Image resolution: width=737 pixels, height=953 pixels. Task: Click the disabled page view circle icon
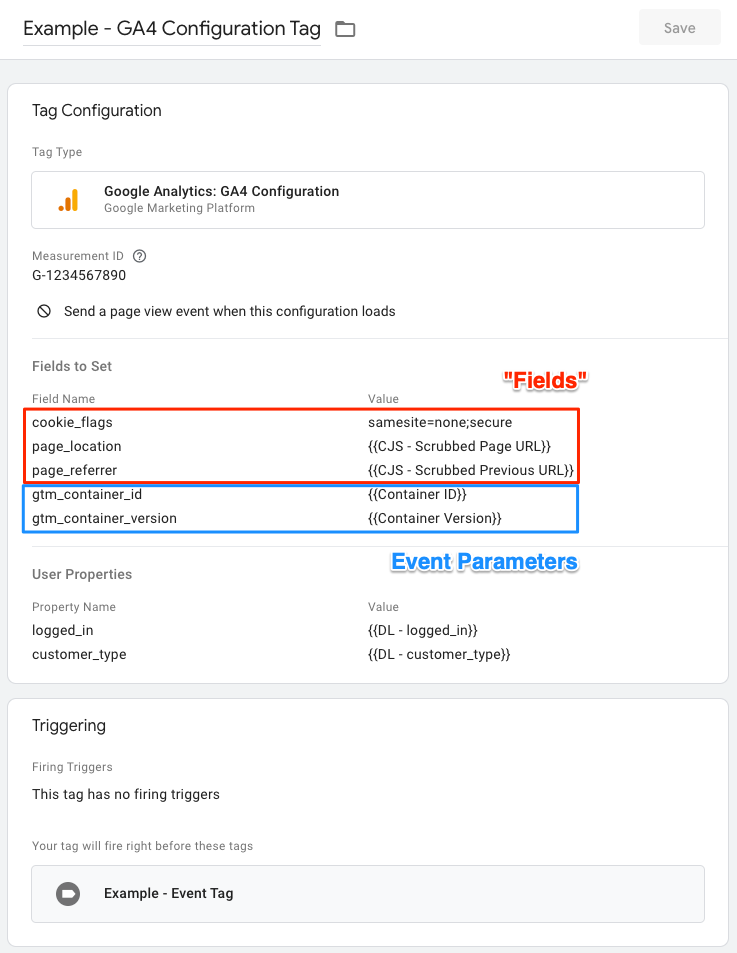(44, 311)
